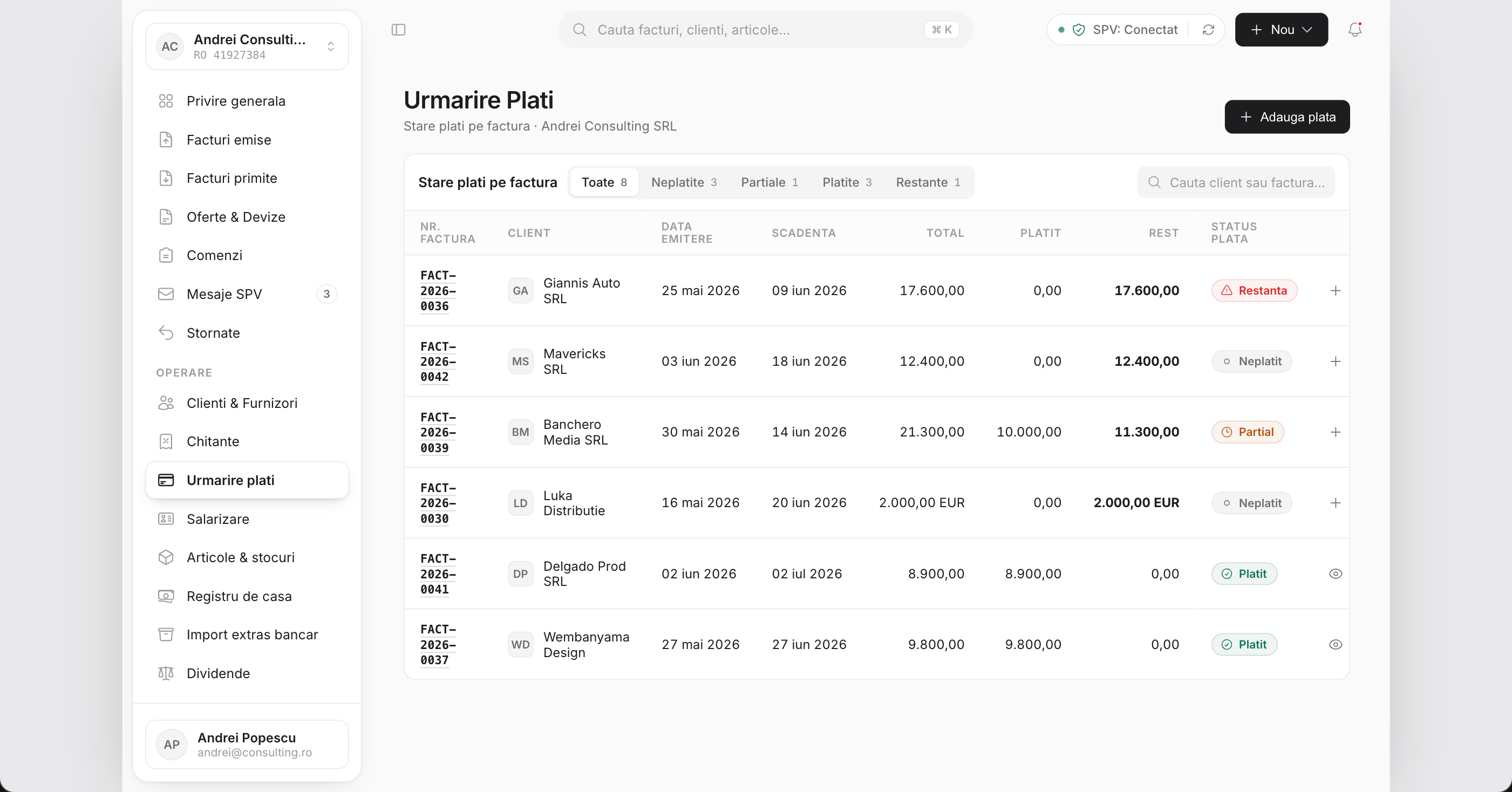Open Mesaje SPV inbox
This screenshot has height=792, width=1512.
247,294
